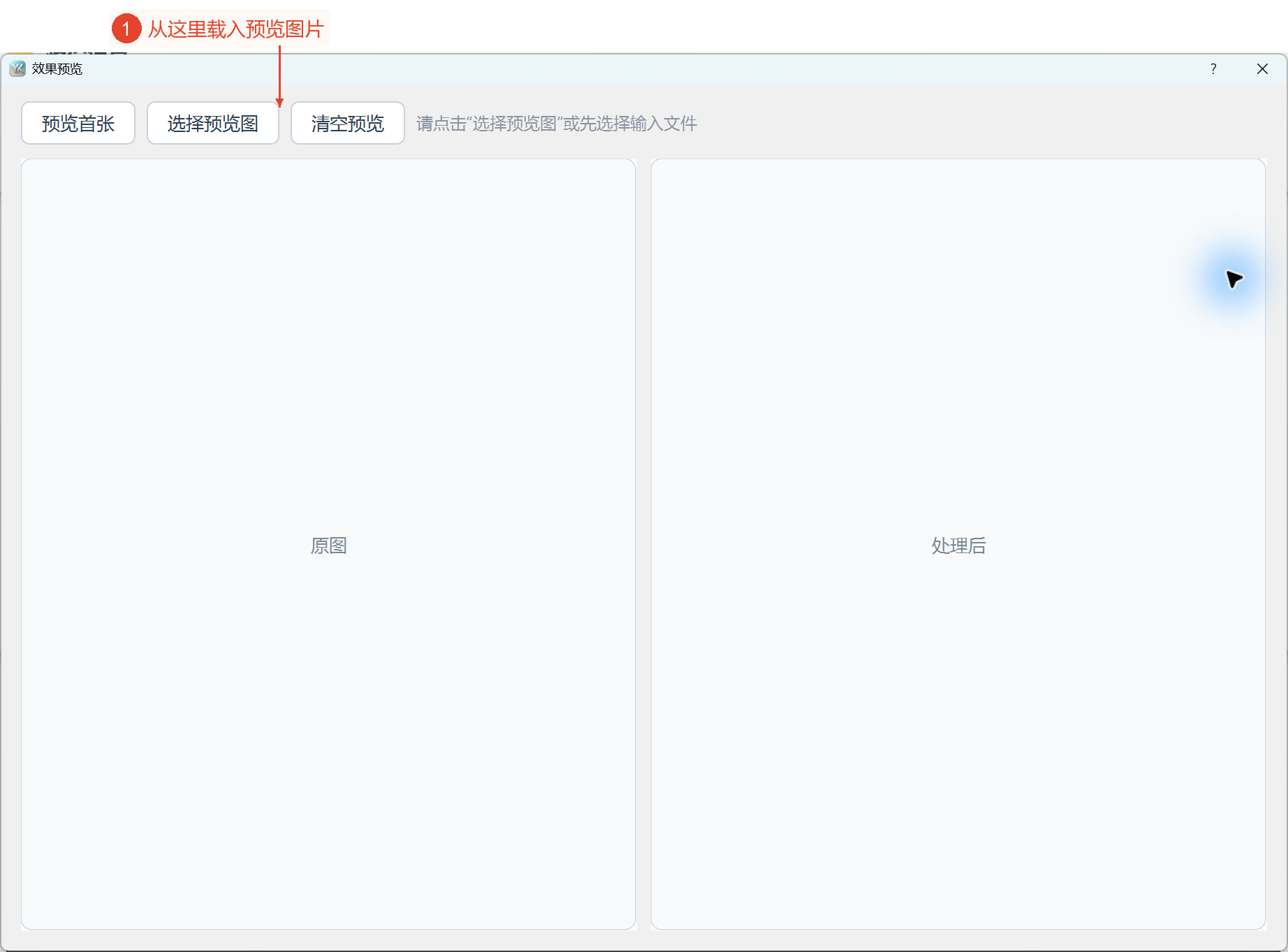Click the app icon in the title bar
The width and height of the screenshot is (1288, 952).
[17, 68]
